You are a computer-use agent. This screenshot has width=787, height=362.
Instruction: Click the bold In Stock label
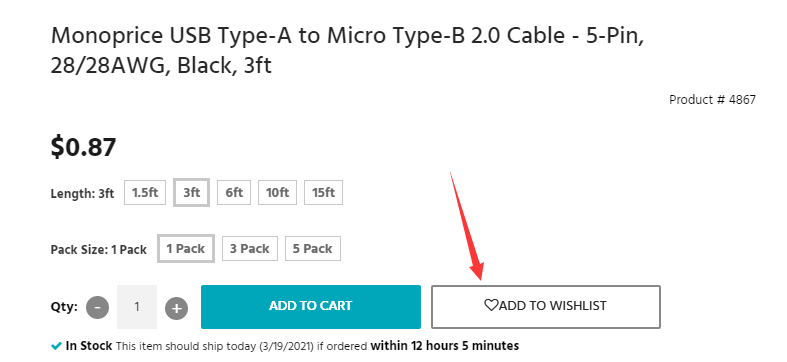89,346
